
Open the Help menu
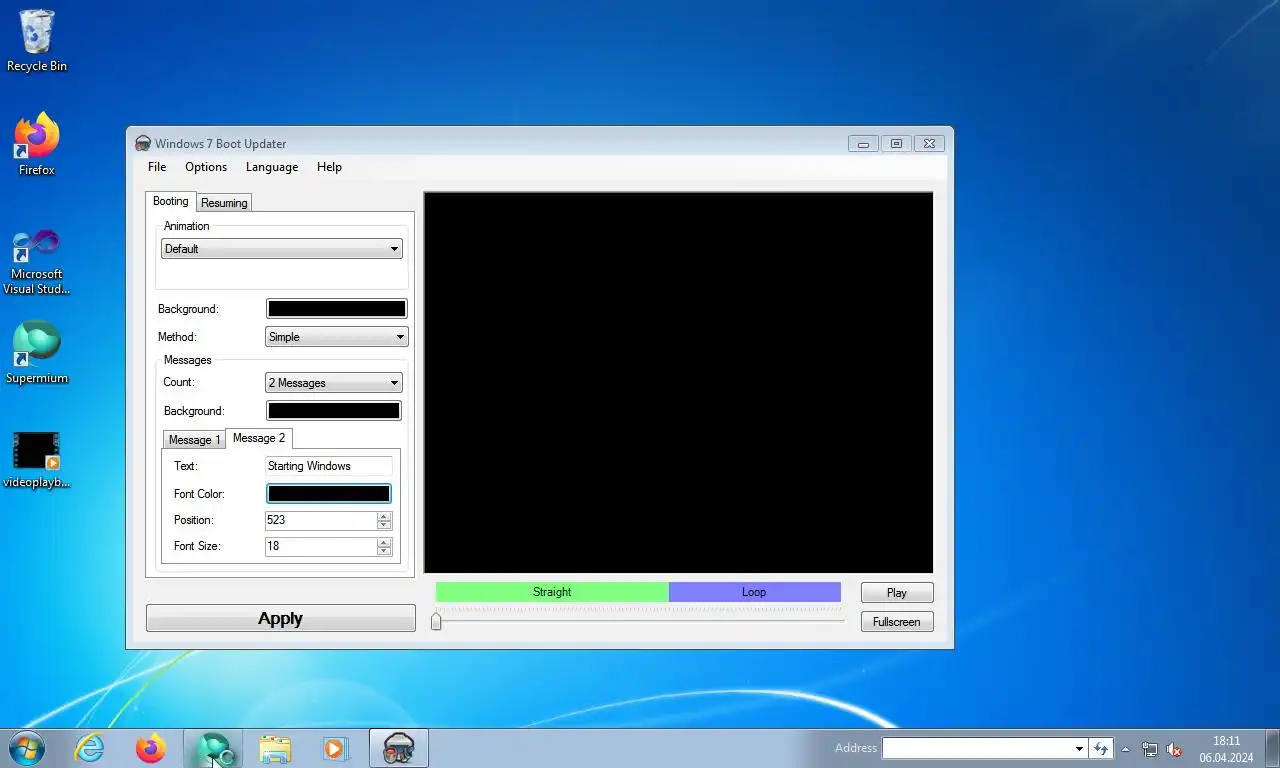(x=329, y=167)
